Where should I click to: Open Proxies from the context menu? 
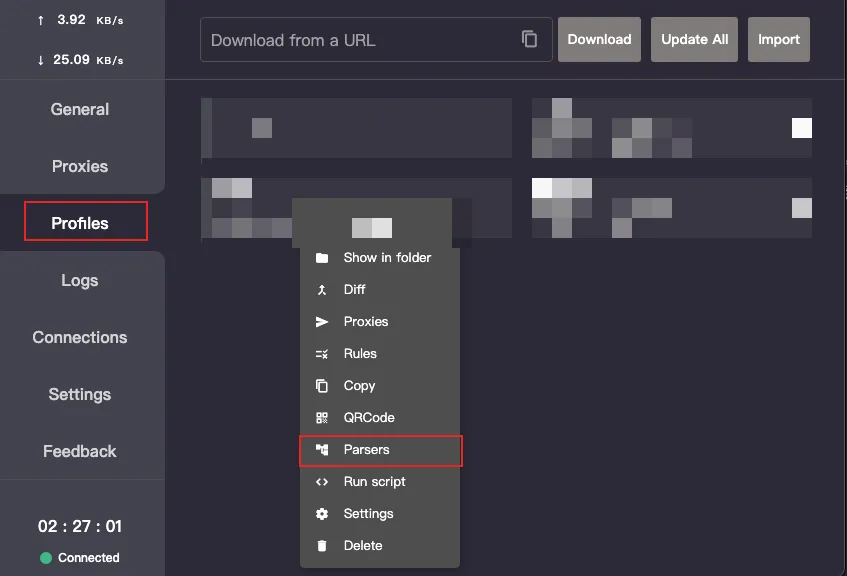380,322
